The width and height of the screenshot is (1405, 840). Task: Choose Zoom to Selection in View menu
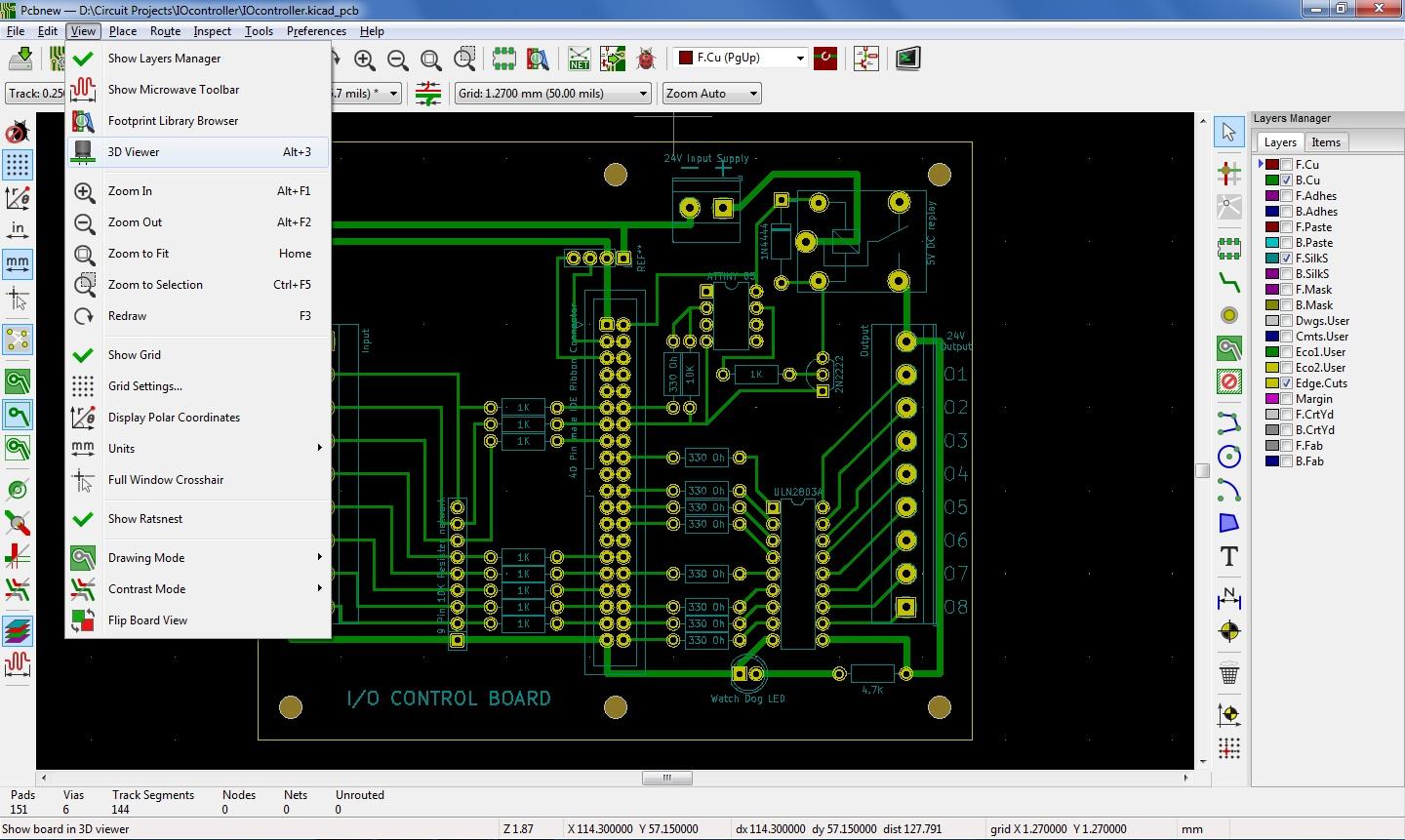click(198, 285)
